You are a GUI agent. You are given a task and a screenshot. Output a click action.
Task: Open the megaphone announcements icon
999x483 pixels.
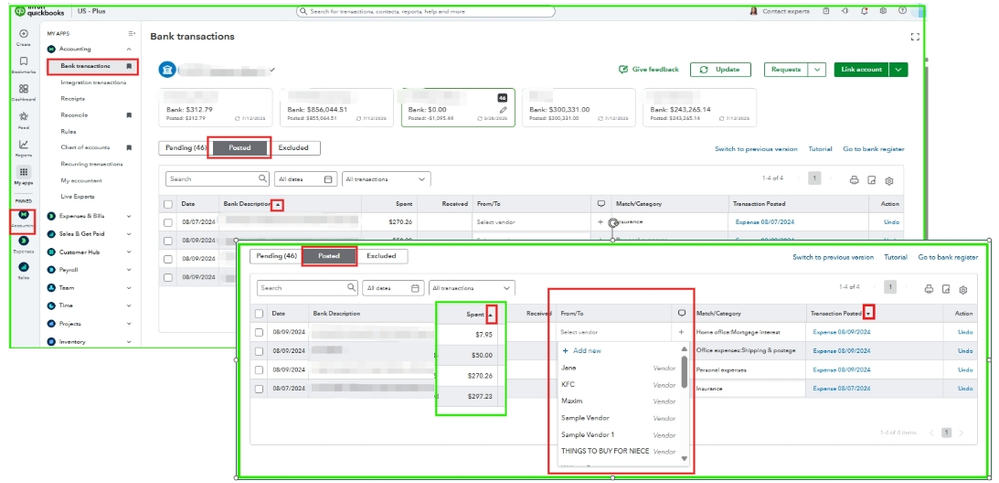point(845,11)
